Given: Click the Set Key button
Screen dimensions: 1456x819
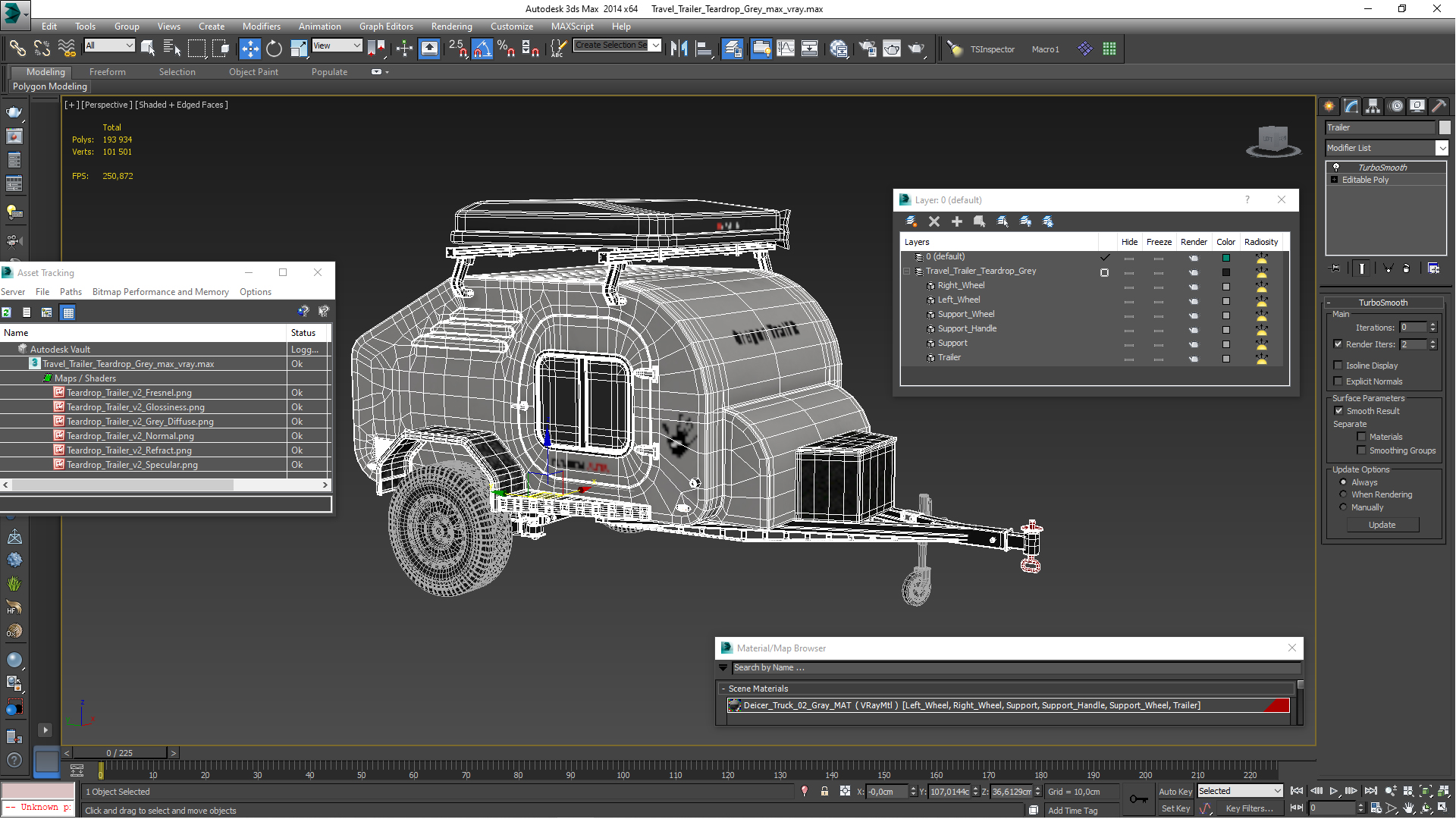Looking at the screenshot, I should tap(1175, 808).
